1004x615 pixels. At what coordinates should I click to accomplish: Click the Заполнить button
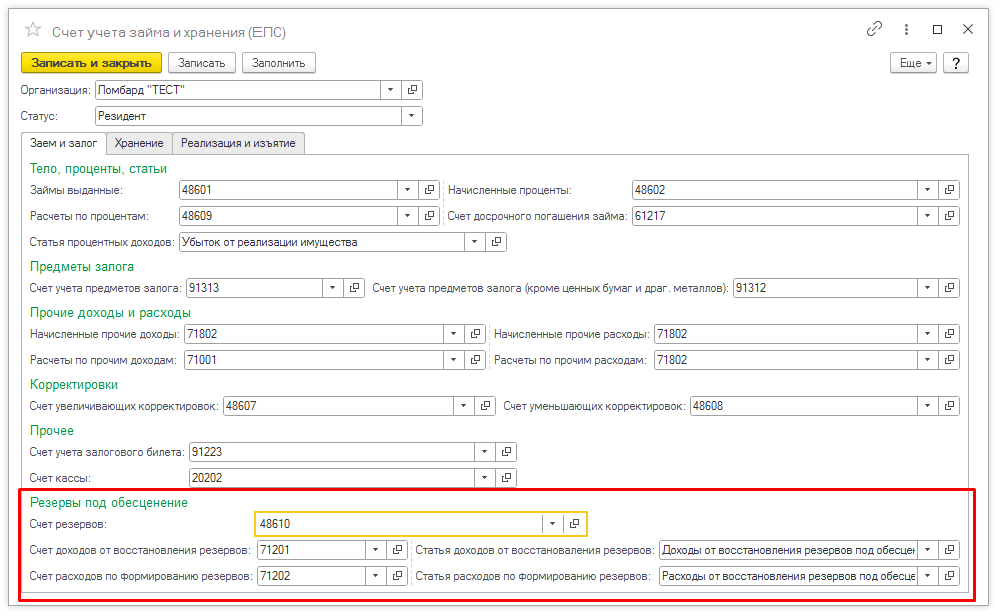(280, 63)
